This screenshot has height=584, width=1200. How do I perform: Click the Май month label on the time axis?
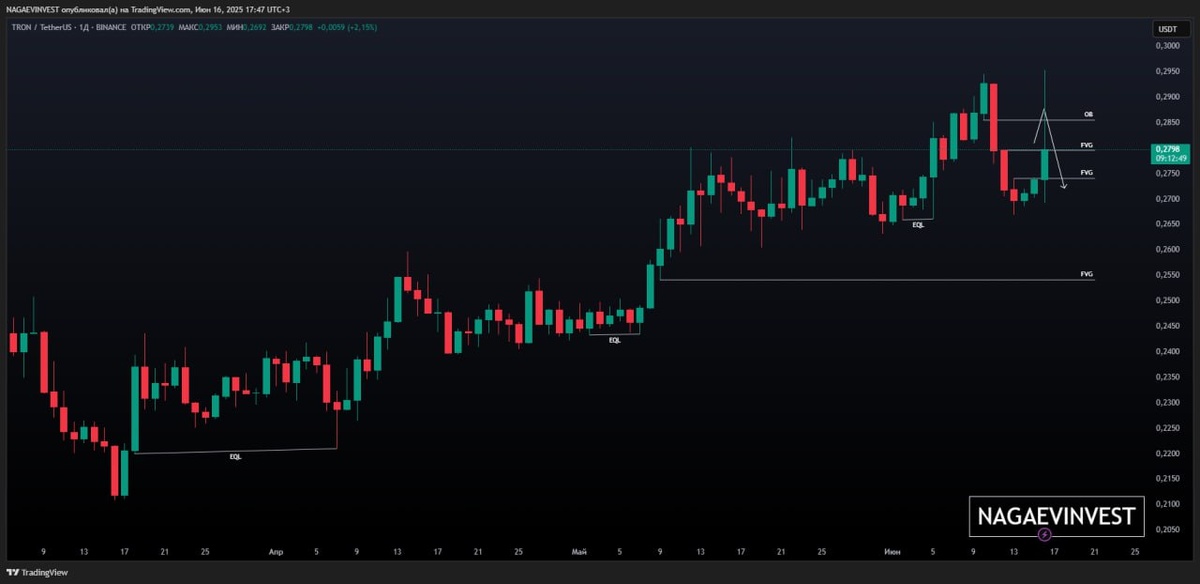pyautogui.click(x=580, y=551)
